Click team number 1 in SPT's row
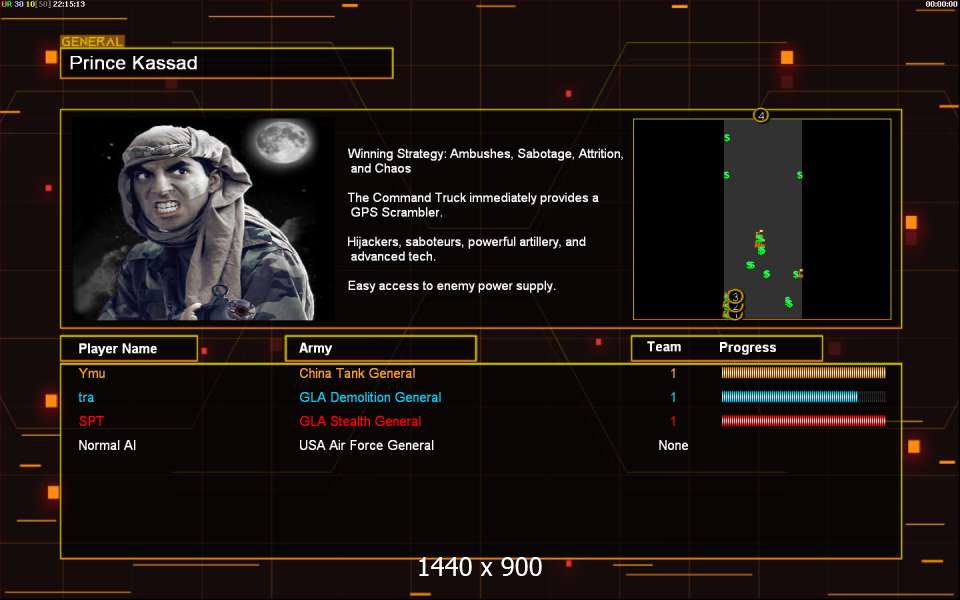The width and height of the screenshot is (960, 600). point(673,421)
